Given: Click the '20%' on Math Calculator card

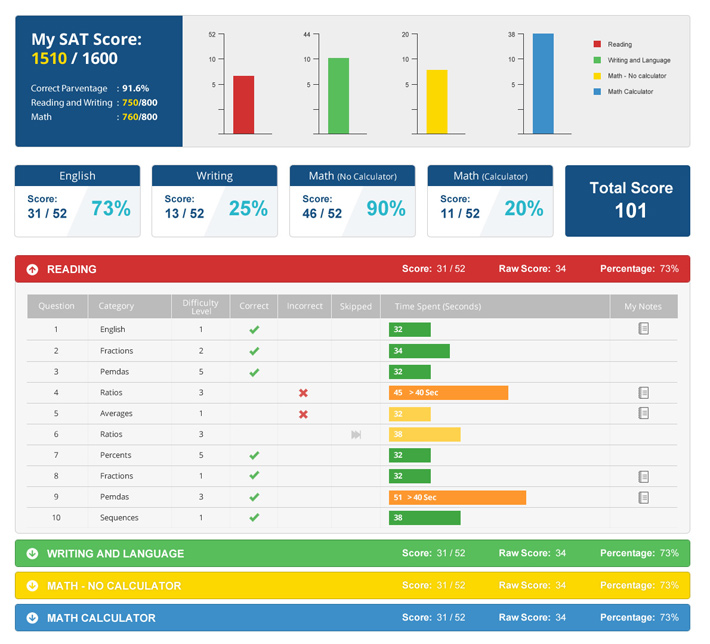Looking at the screenshot, I should tap(524, 209).
